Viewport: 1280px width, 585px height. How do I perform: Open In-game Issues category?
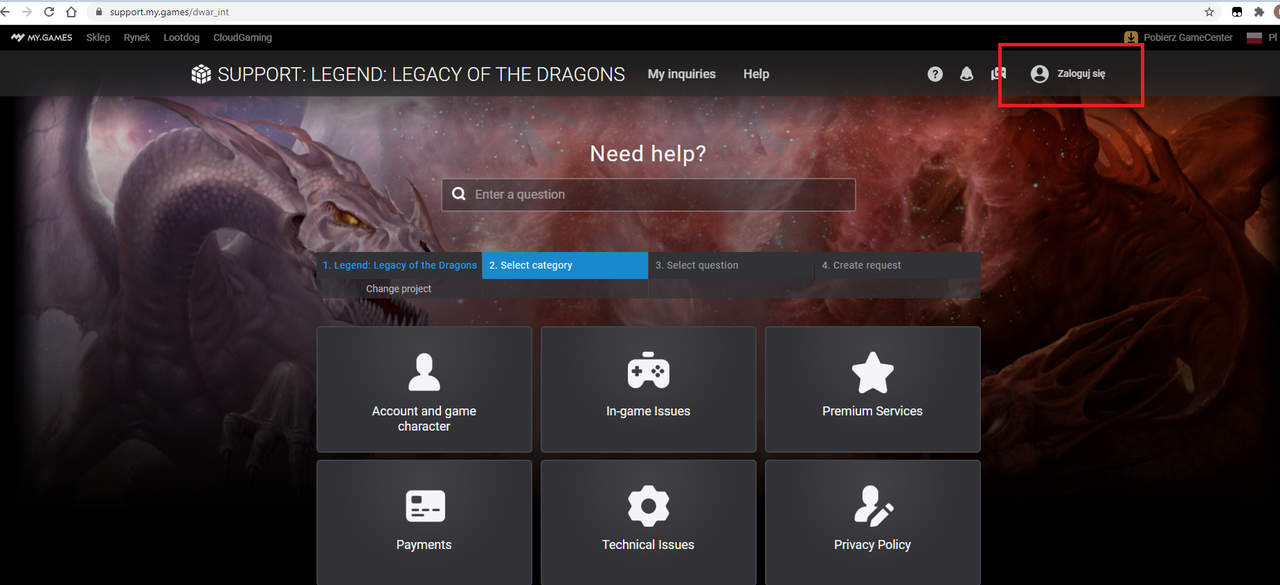[x=648, y=389]
